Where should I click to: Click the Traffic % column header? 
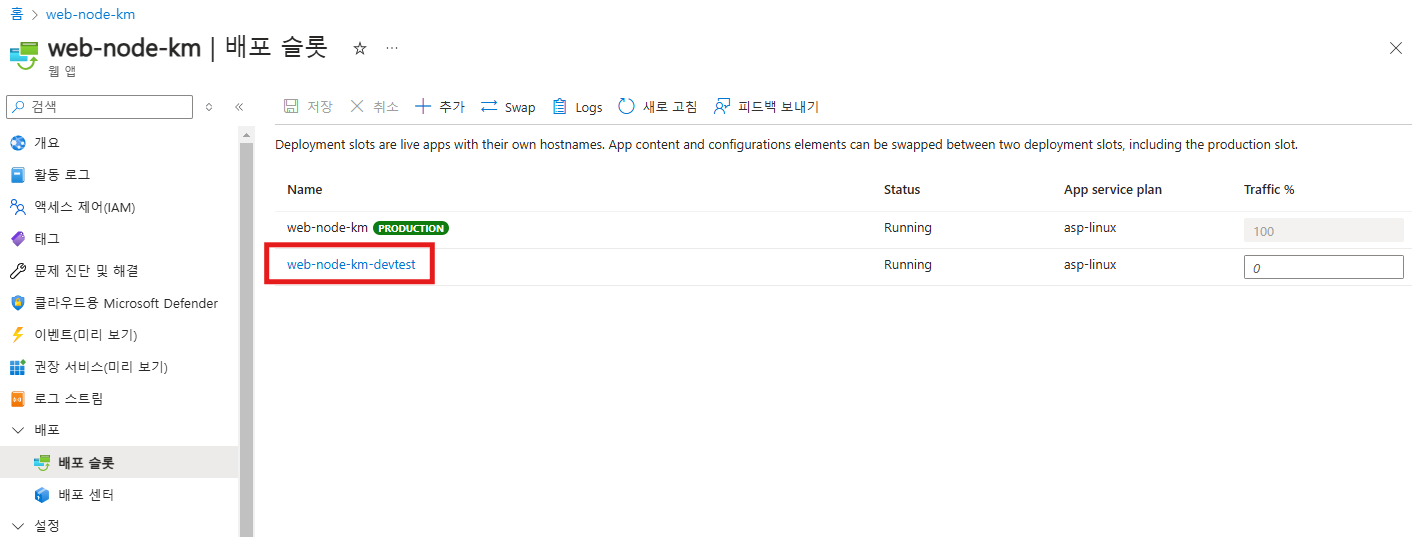pos(1269,189)
